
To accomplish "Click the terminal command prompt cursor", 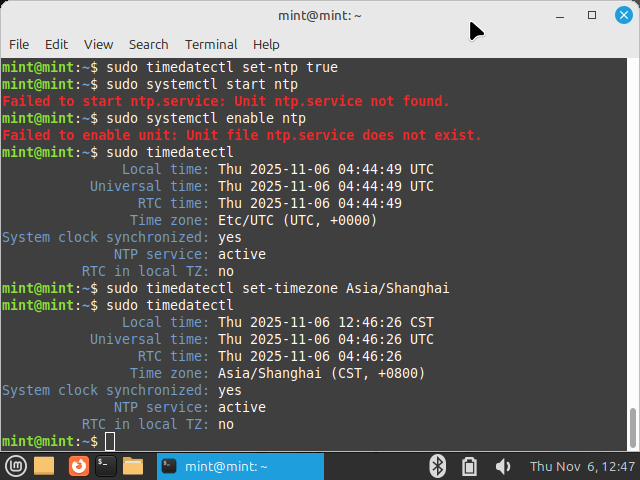I will (110, 441).
